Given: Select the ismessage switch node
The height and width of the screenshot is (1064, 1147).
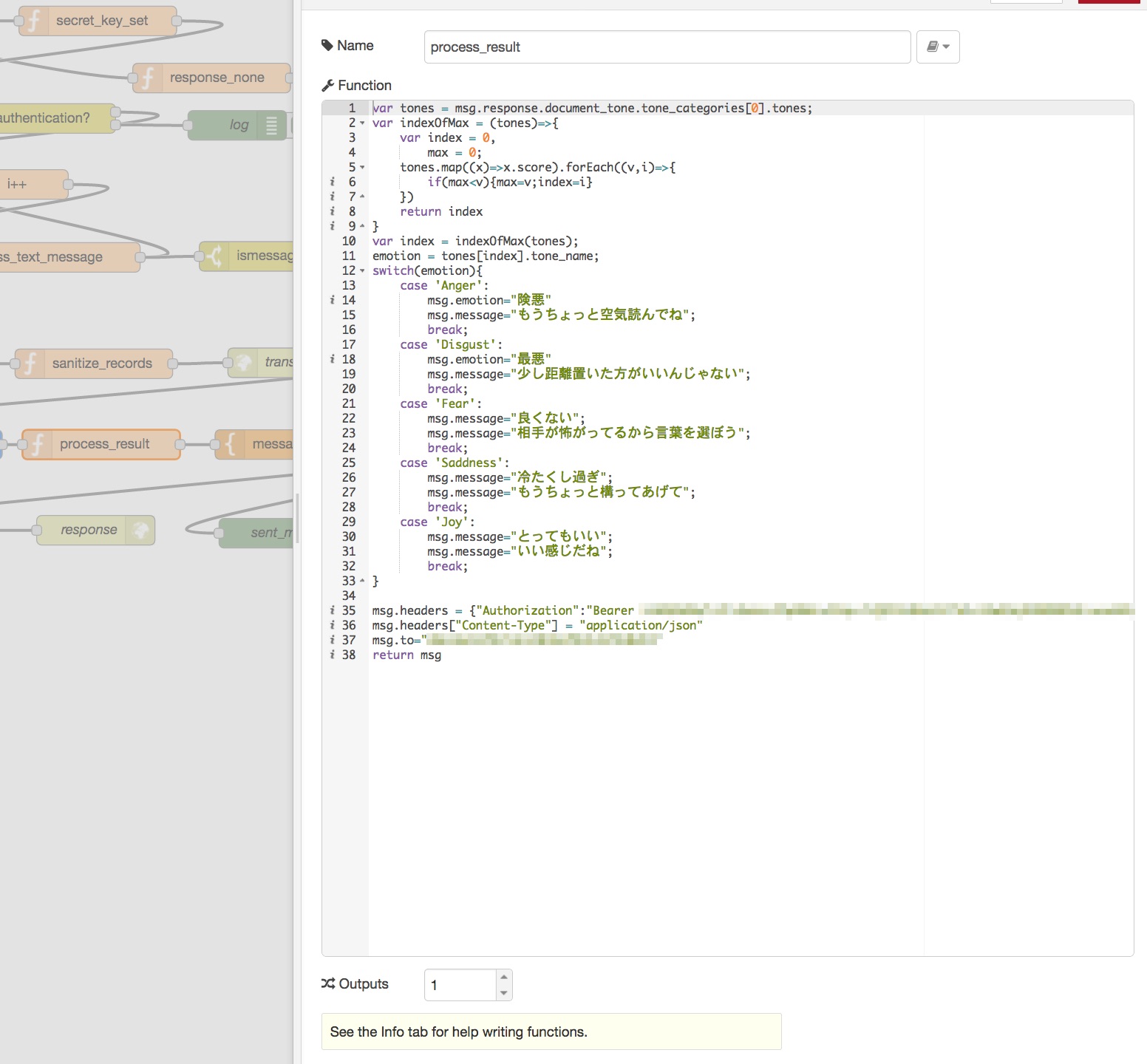Looking at the screenshot, I should click(x=248, y=256).
